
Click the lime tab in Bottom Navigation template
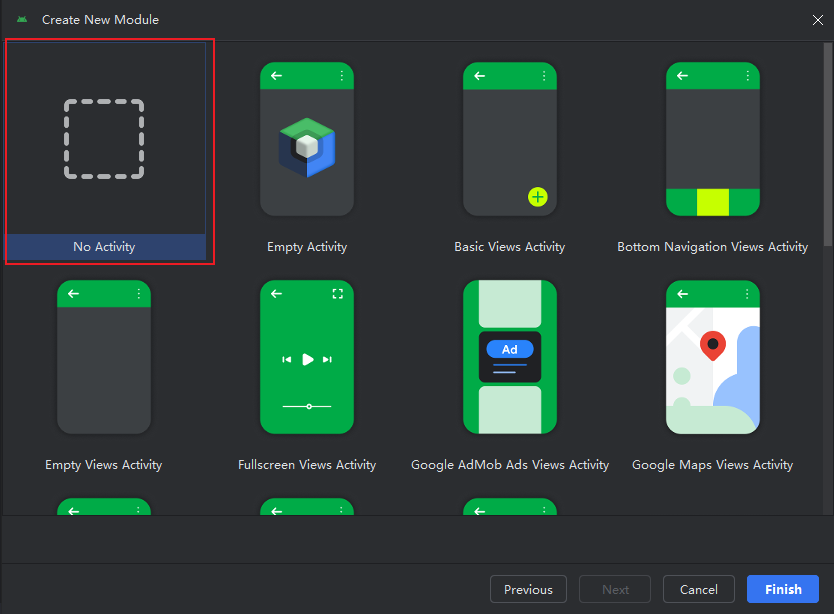coord(713,202)
